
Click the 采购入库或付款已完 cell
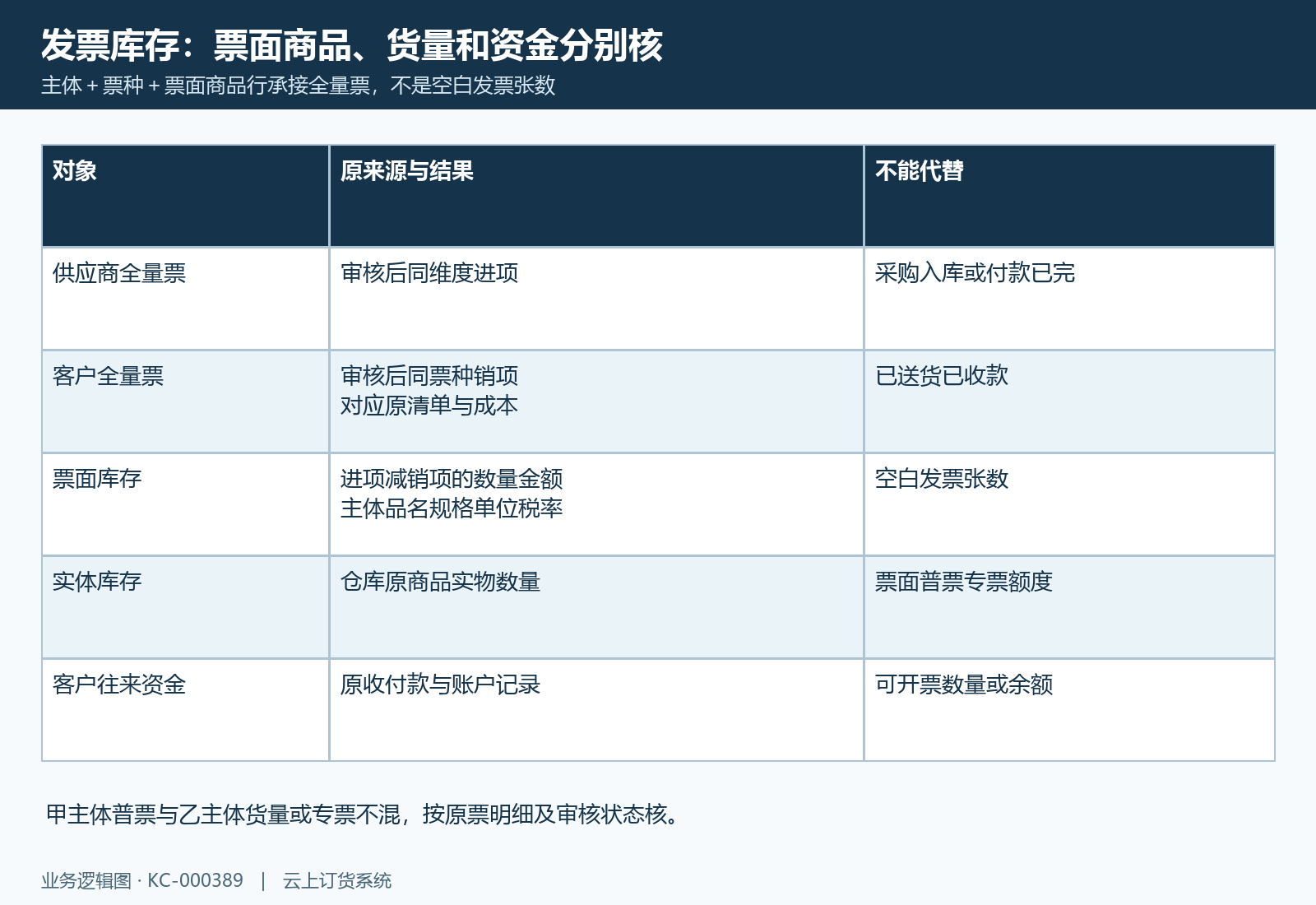click(1069, 299)
